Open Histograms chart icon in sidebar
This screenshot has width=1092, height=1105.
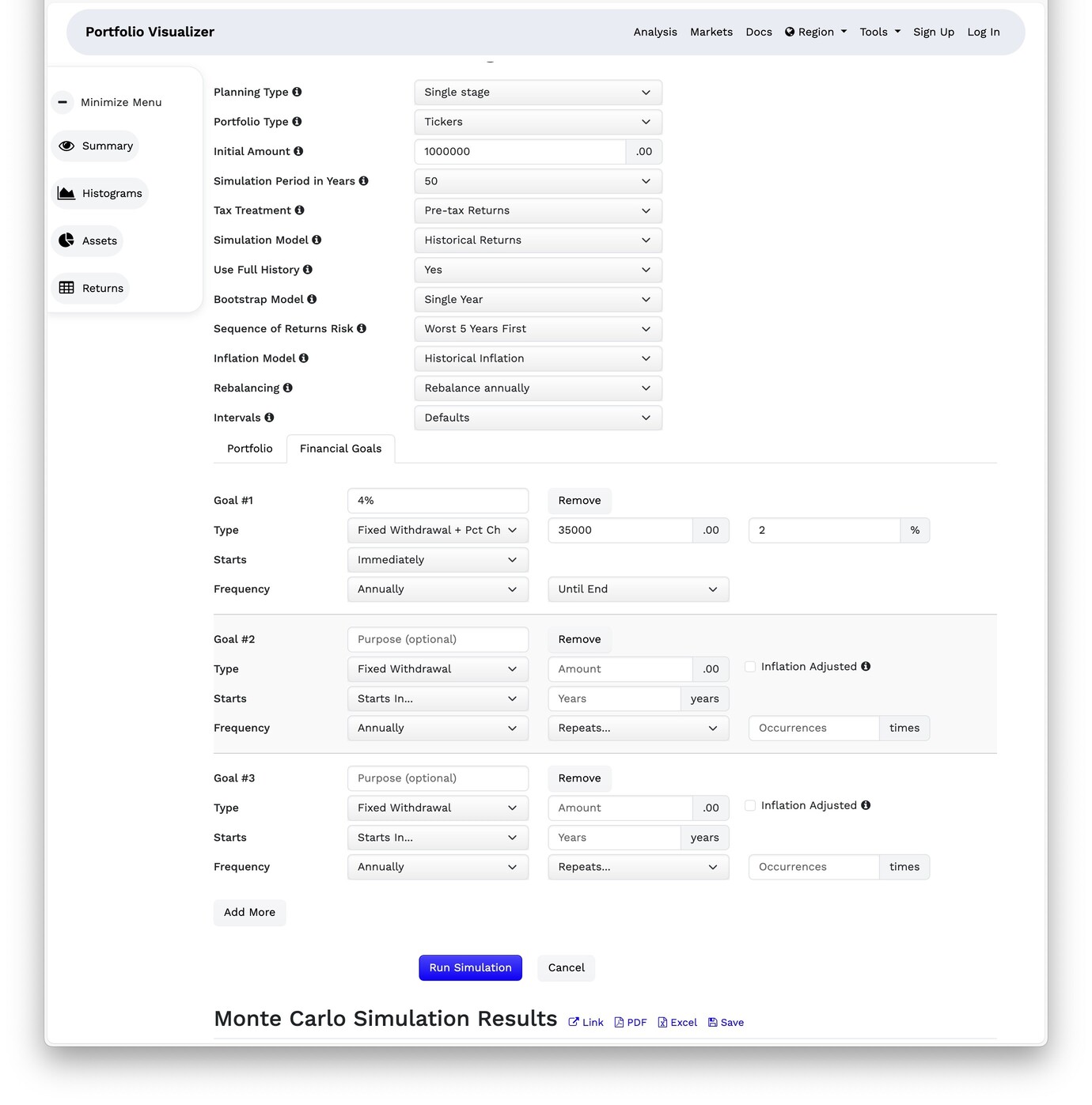pos(66,194)
